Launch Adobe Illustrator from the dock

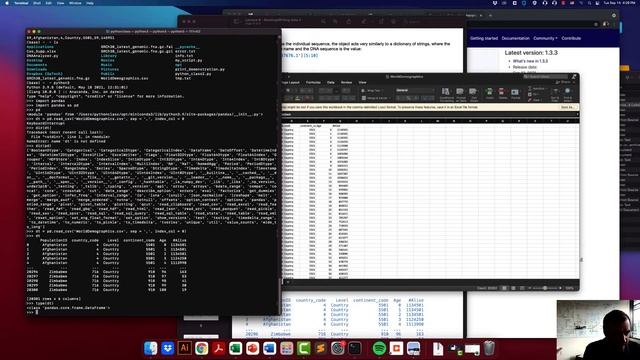click(x=184, y=348)
